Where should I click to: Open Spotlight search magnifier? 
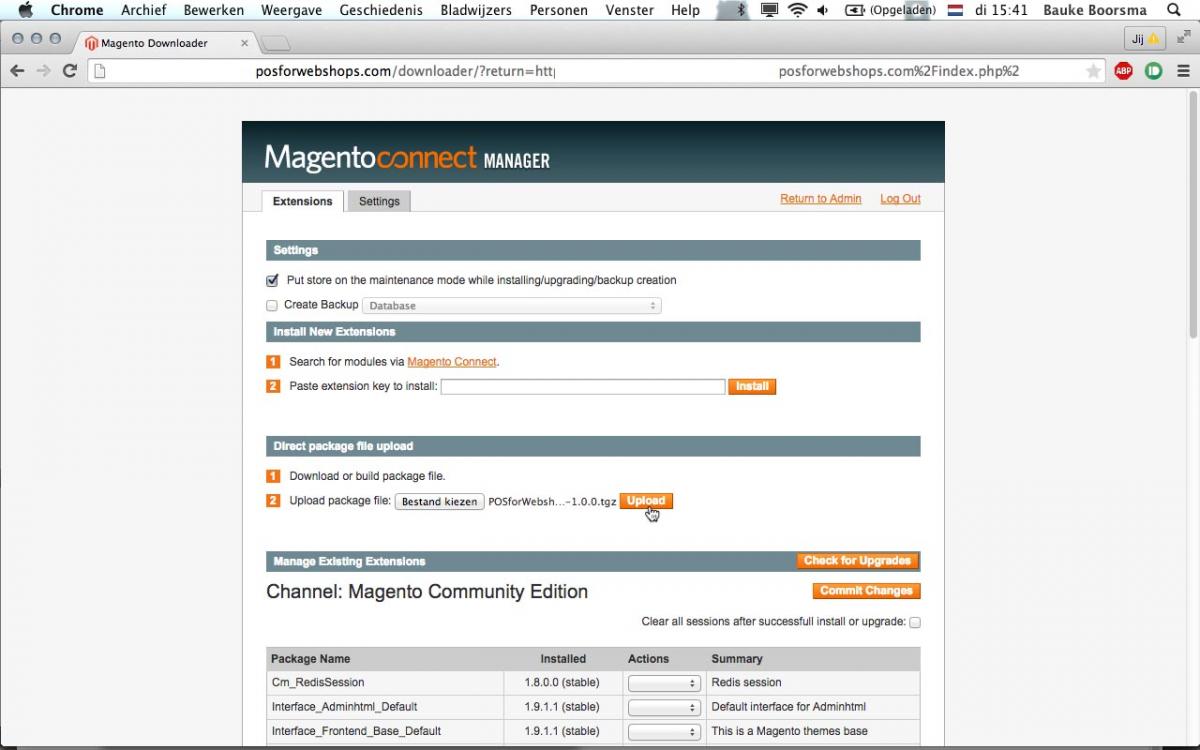(1174, 10)
